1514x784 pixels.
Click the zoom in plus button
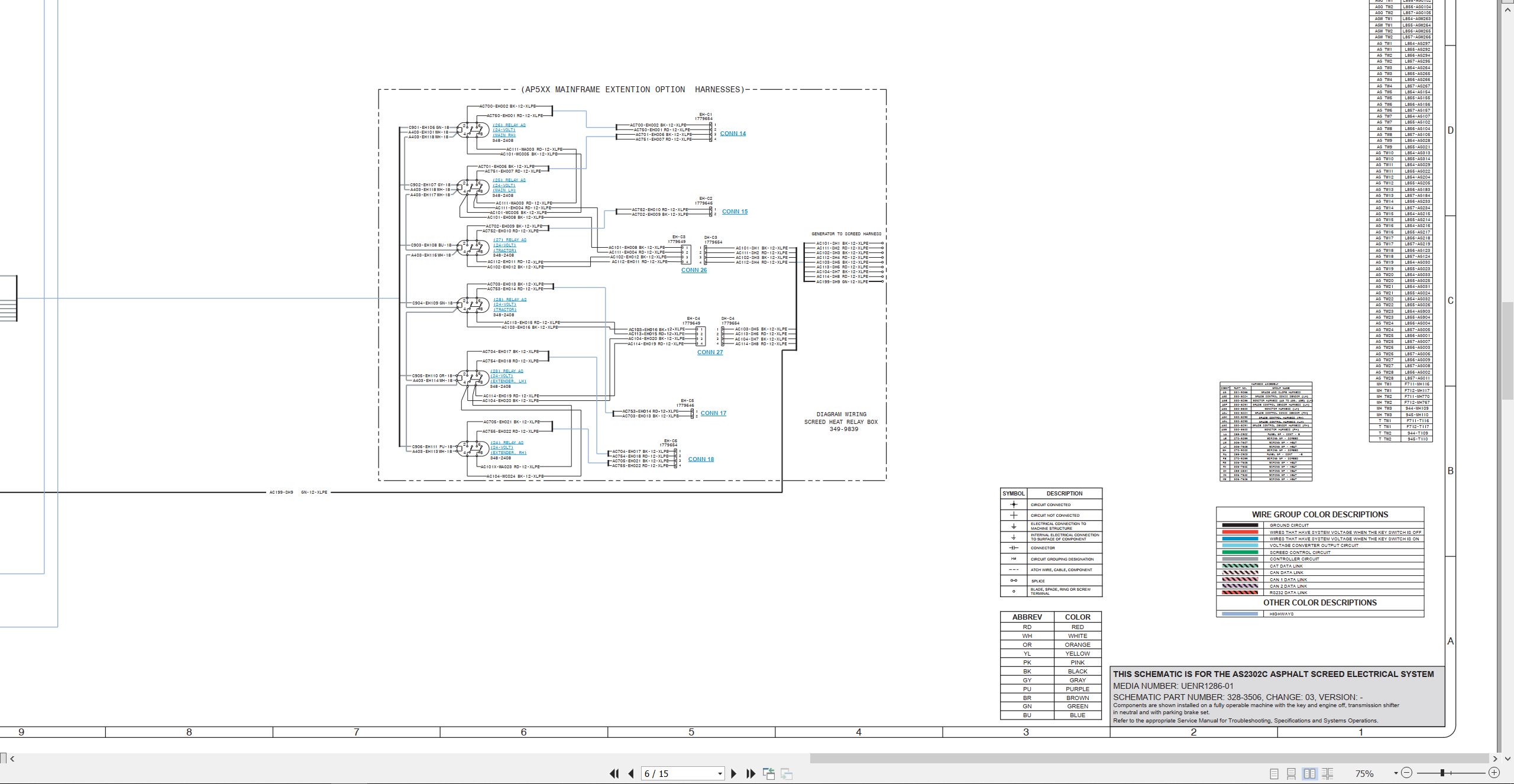[1494, 773]
